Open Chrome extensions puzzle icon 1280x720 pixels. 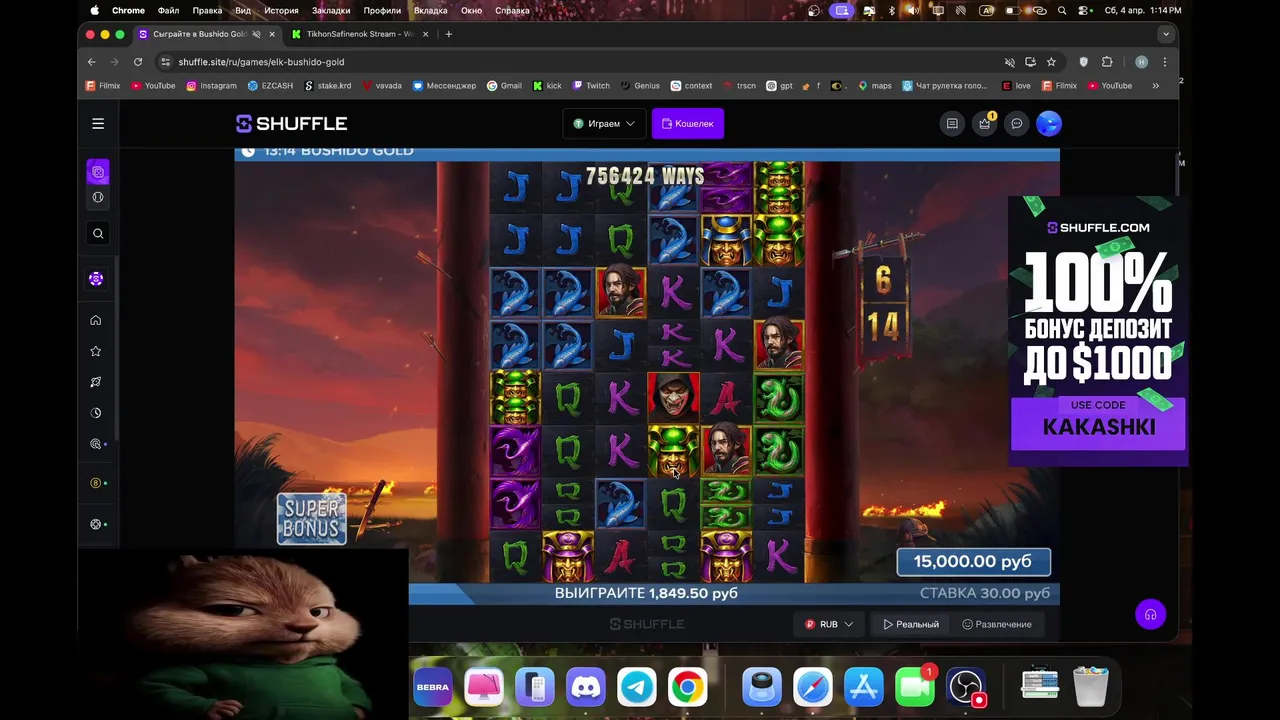[x=1107, y=62]
